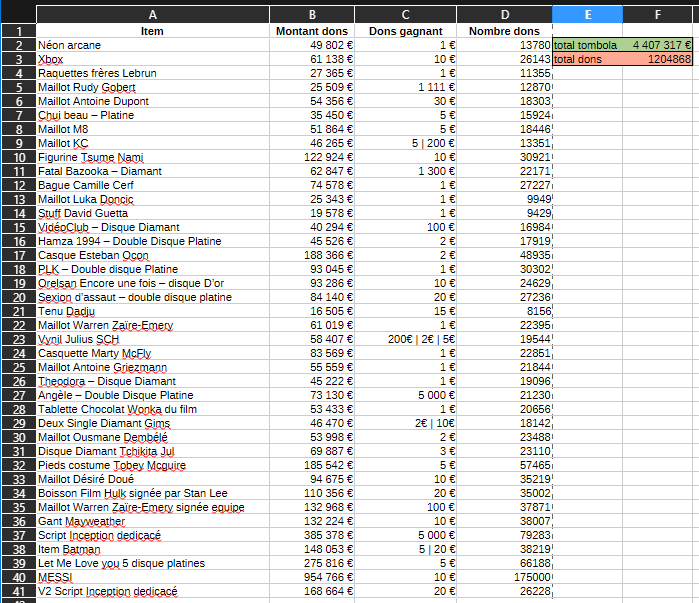The height and width of the screenshot is (603, 699).
Task: Click 'Deux Single Diamant Gims' cell
Action: click(152, 423)
